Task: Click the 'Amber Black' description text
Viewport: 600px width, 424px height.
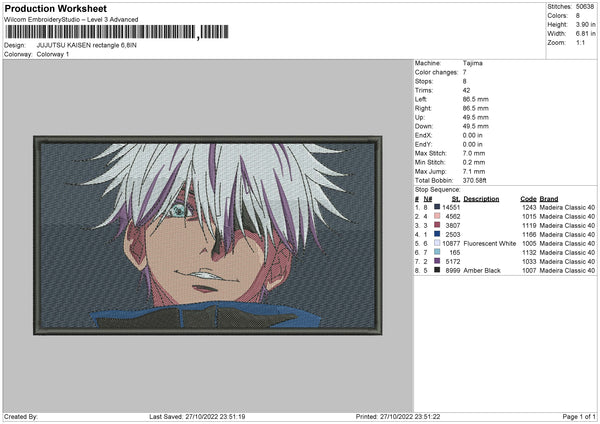Action: coord(482,271)
